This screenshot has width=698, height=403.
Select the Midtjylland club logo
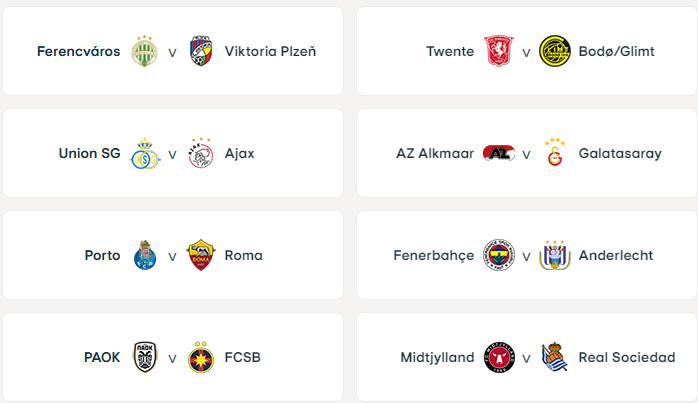click(x=498, y=358)
